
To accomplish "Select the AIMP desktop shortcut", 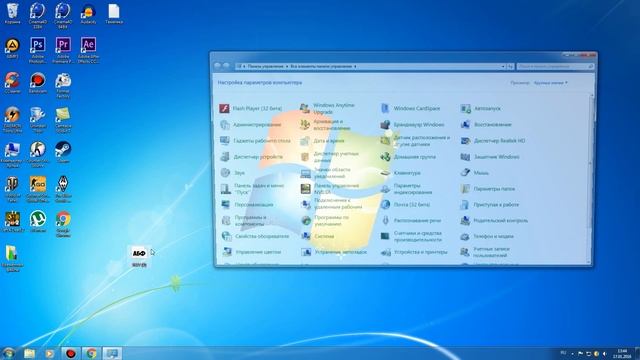I will [x=13, y=48].
